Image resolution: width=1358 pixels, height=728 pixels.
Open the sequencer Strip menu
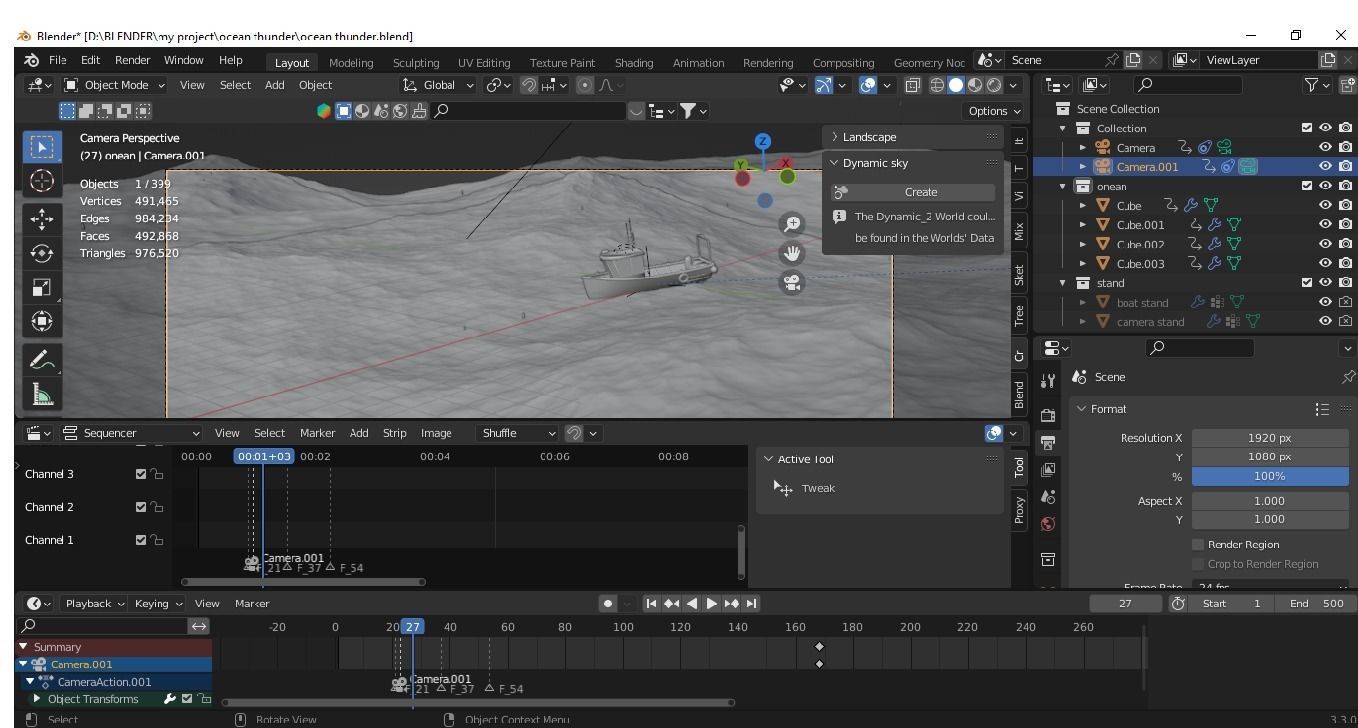tap(394, 433)
